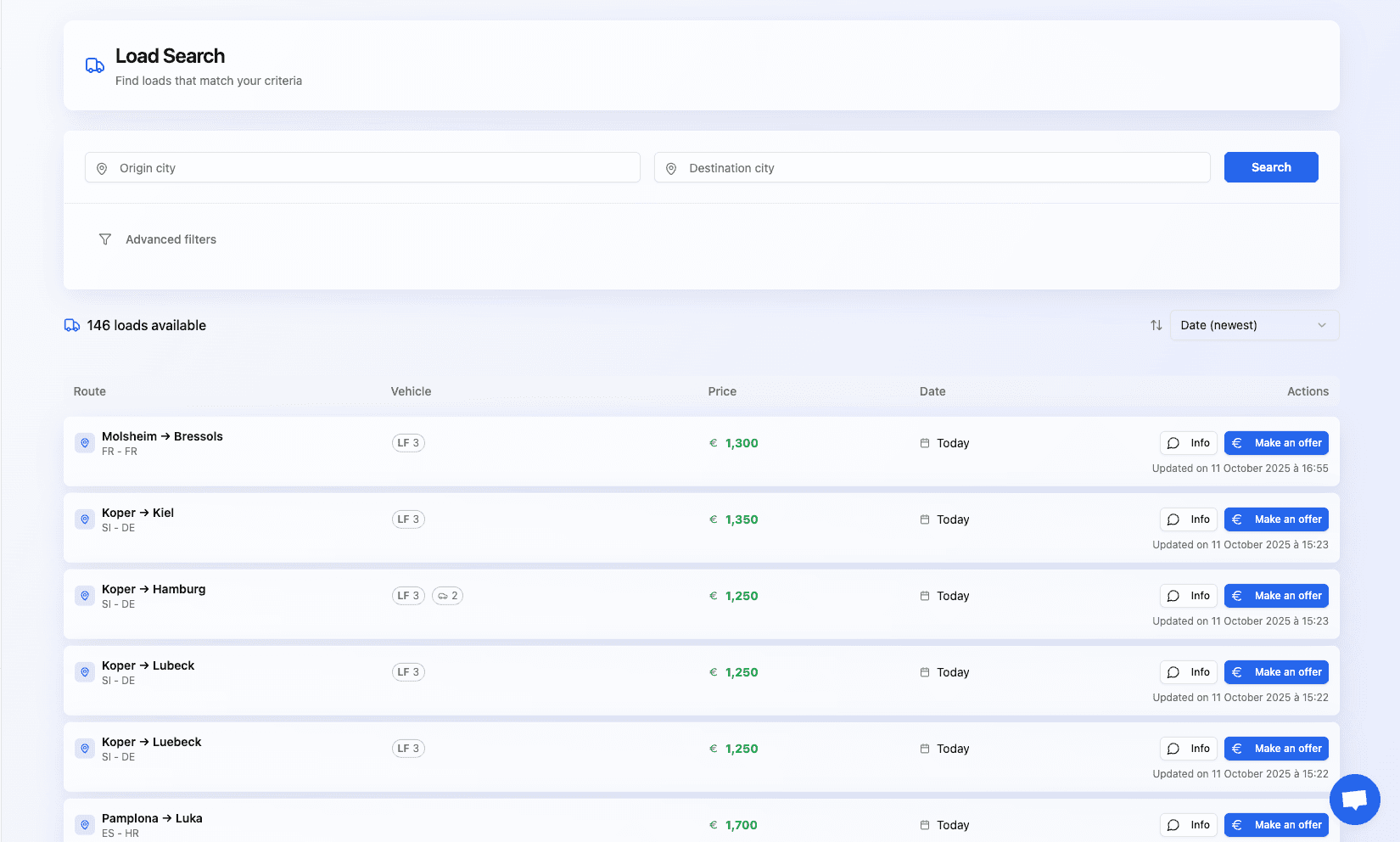Image resolution: width=1400 pixels, height=842 pixels.
Task: Click the Route column header
Action: tap(88, 391)
